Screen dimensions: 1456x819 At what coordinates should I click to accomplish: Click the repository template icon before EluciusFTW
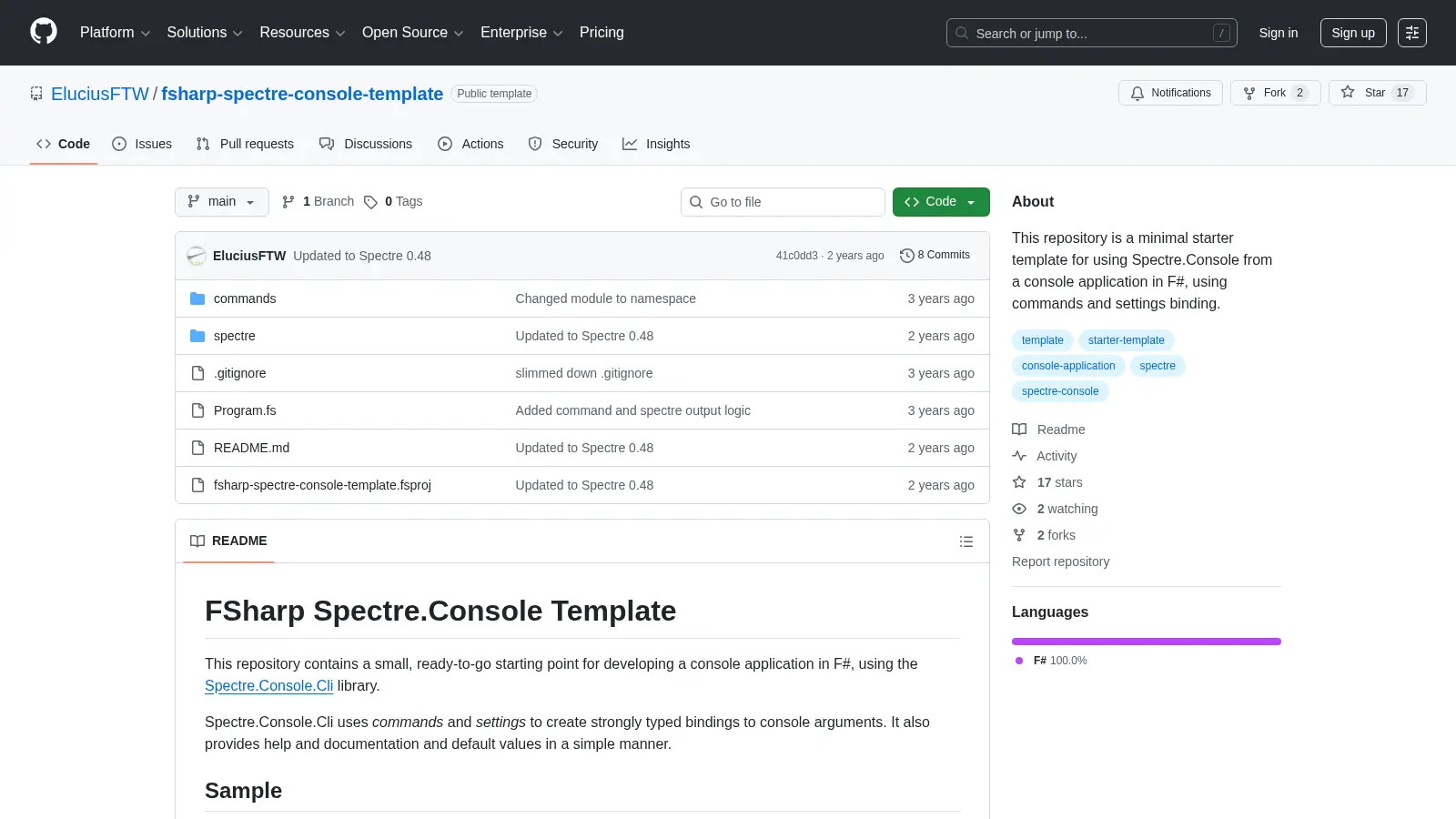36,94
